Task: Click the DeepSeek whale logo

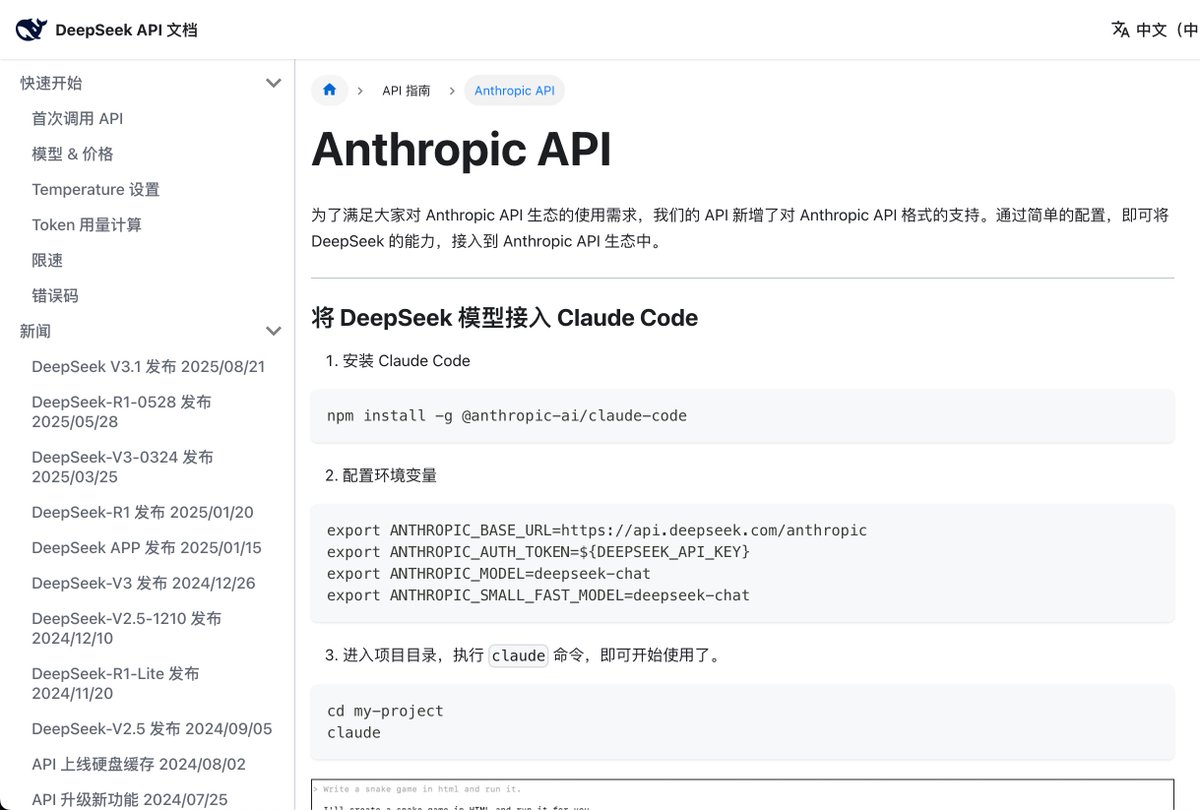Action: (x=31, y=29)
